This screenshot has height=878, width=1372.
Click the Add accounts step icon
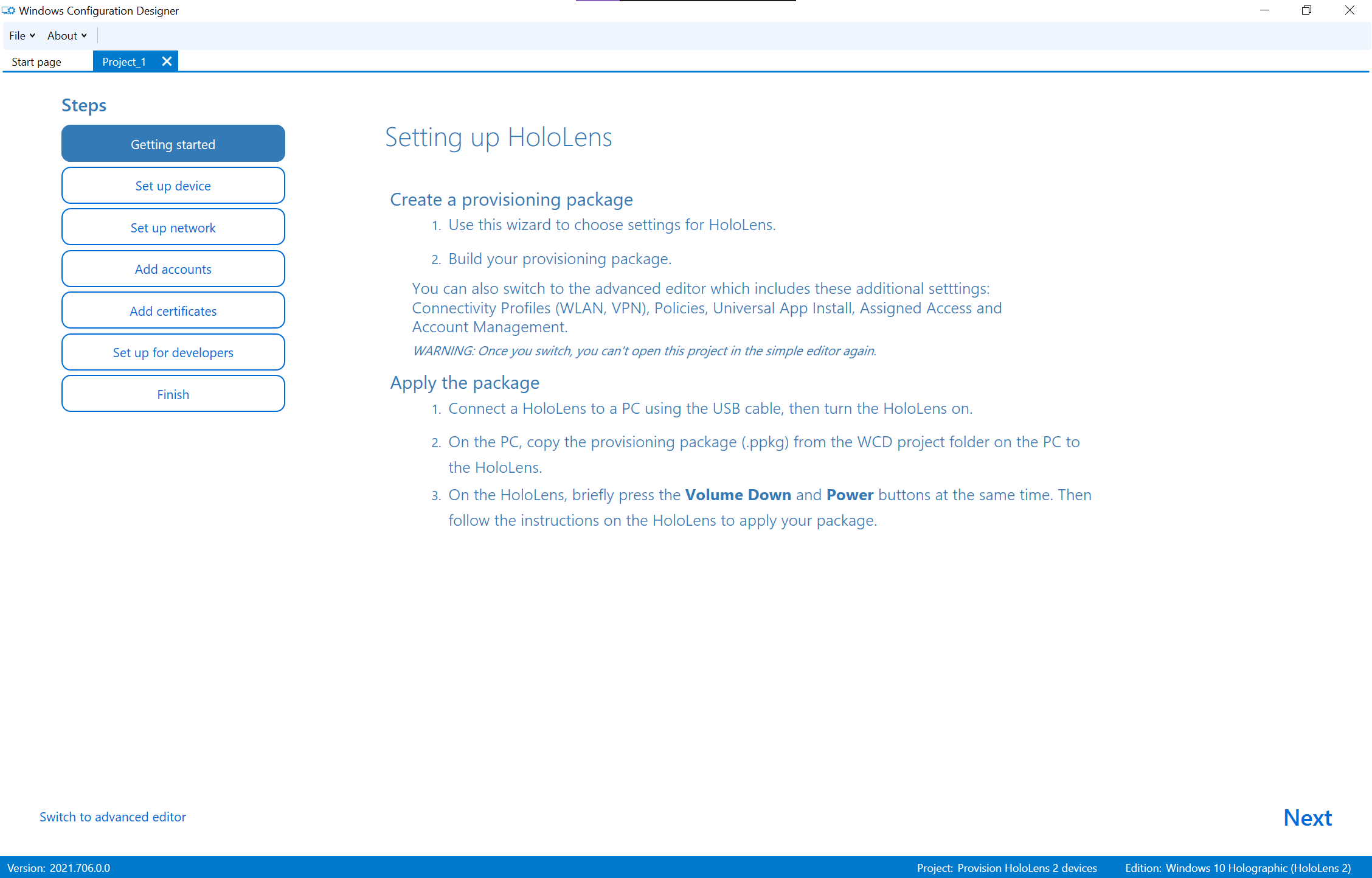click(173, 269)
